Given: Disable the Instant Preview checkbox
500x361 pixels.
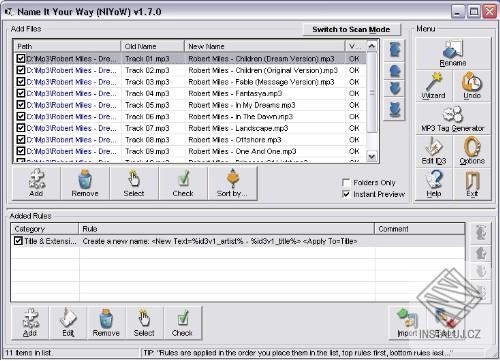Looking at the screenshot, I should pos(346,194).
